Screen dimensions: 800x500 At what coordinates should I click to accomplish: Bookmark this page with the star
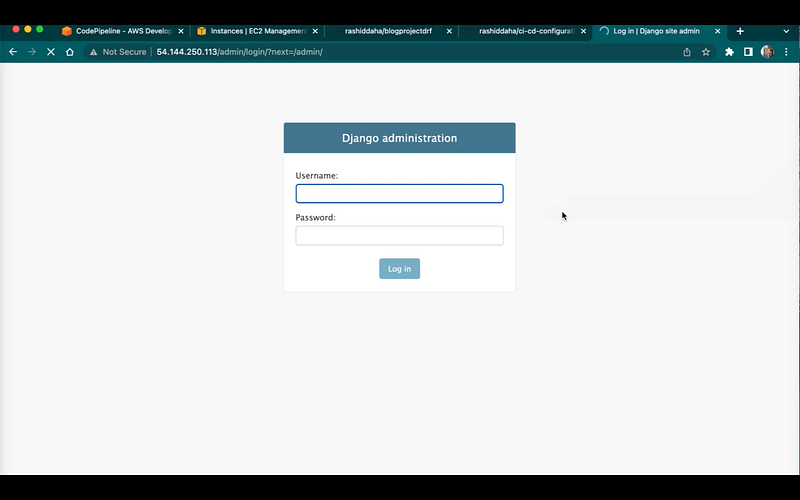tap(706, 52)
